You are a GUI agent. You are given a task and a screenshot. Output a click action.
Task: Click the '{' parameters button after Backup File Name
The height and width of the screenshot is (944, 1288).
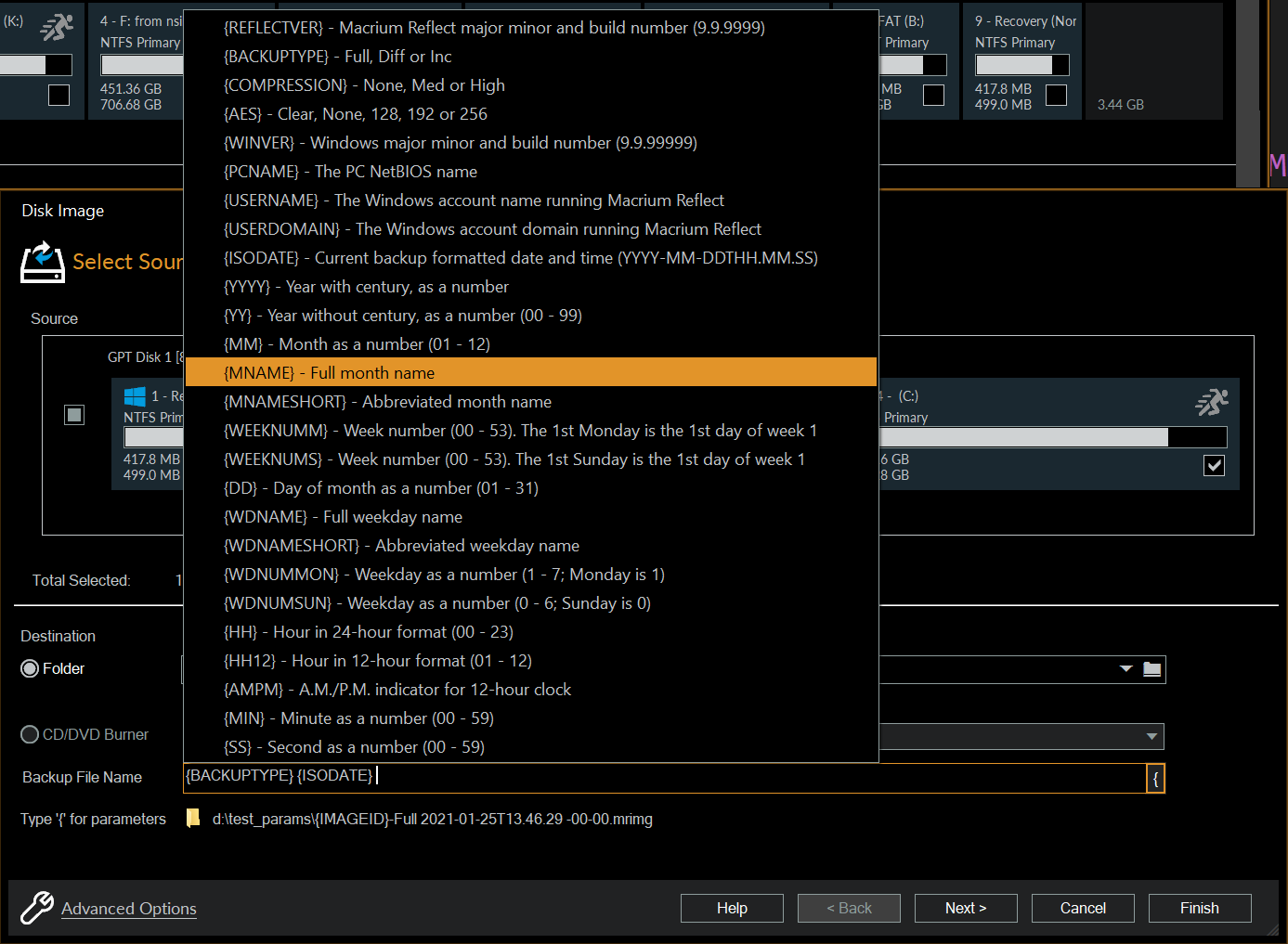click(x=1155, y=778)
